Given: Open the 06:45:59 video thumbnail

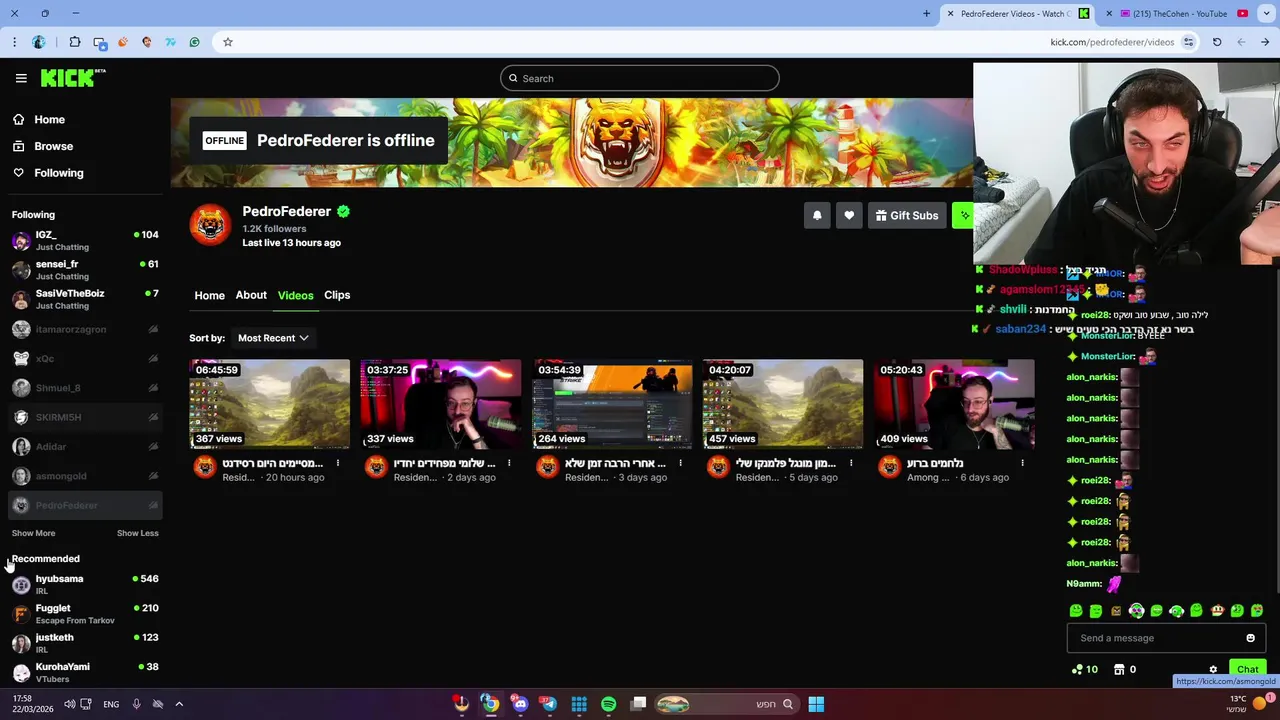Looking at the screenshot, I should pos(270,404).
